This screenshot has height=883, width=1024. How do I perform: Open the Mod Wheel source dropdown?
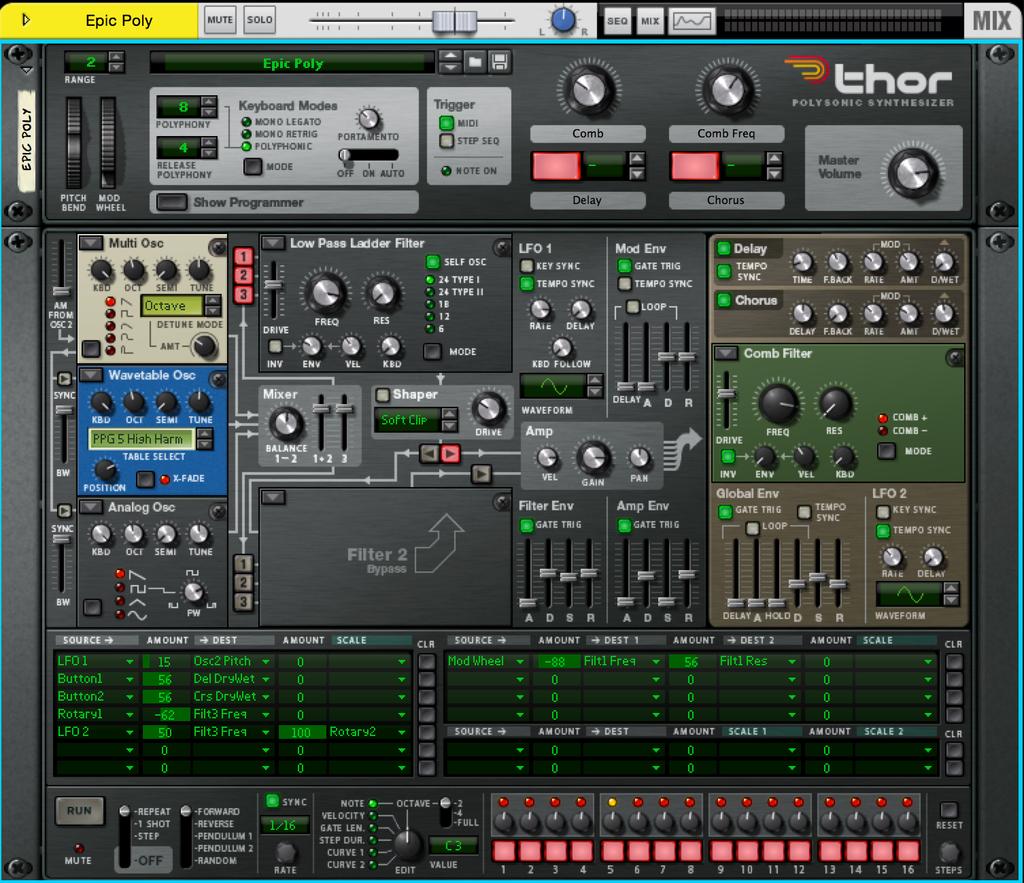point(520,662)
